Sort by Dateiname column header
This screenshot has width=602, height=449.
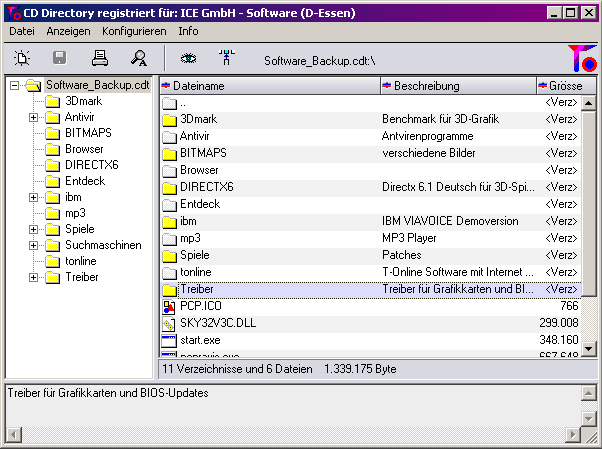click(x=270, y=86)
